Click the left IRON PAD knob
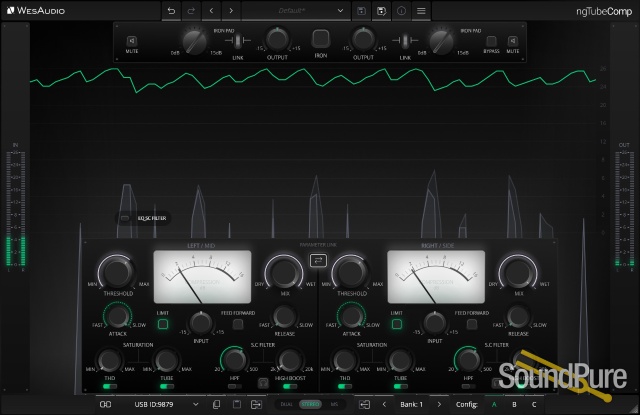 point(194,42)
